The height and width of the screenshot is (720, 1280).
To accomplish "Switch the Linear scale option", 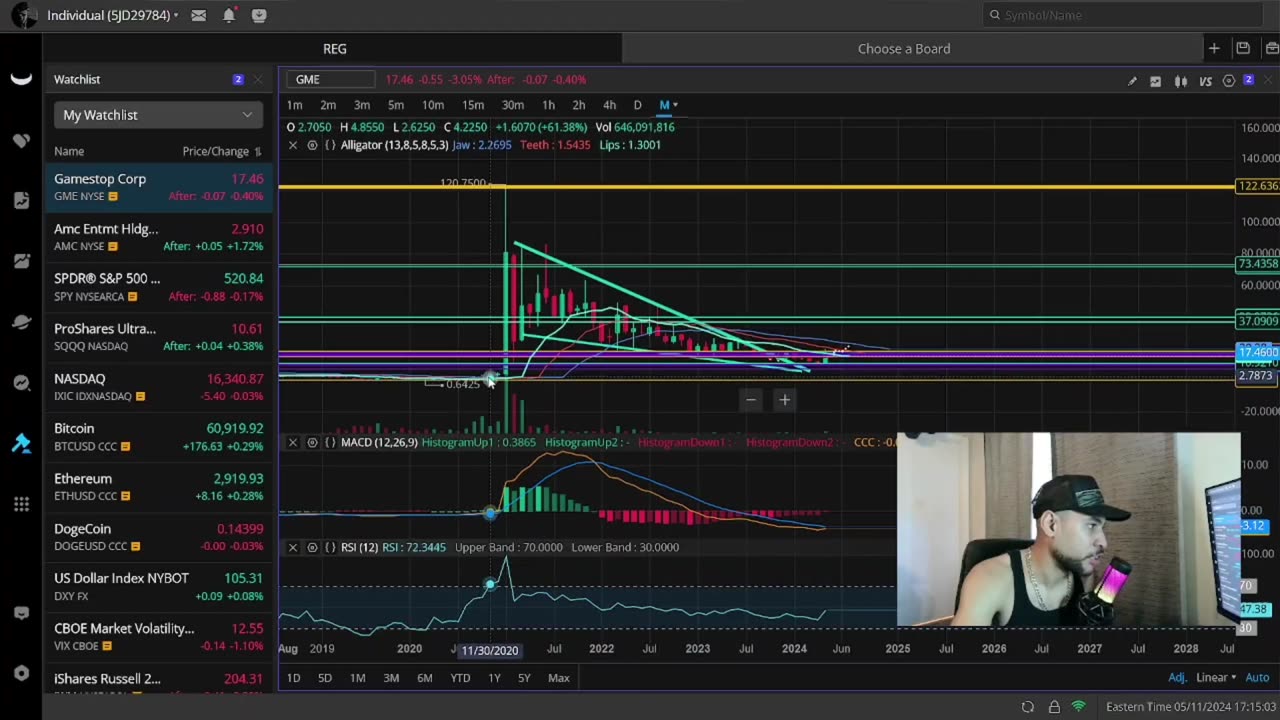I will coord(1217,678).
